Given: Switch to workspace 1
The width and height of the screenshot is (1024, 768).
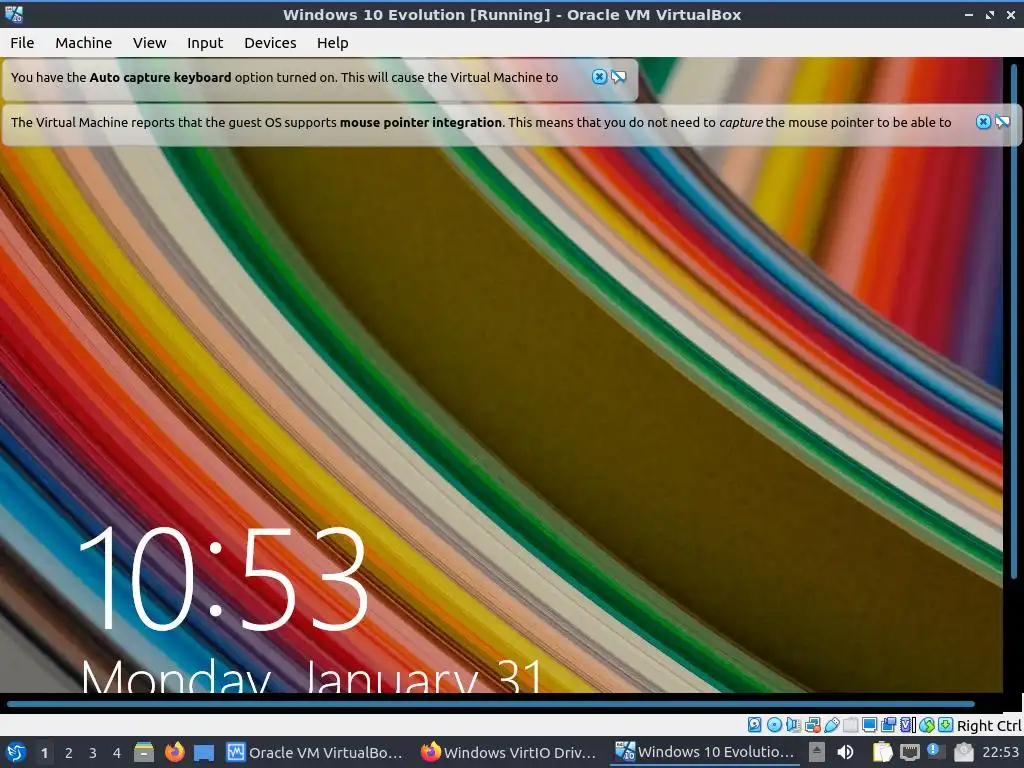Looking at the screenshot, I should tap(44, 753).
